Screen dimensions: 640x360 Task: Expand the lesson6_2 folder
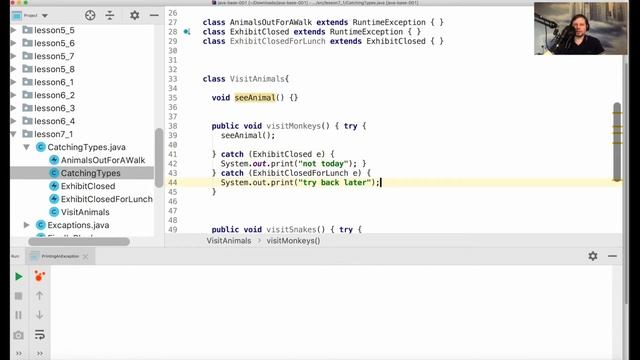[13, 95]
